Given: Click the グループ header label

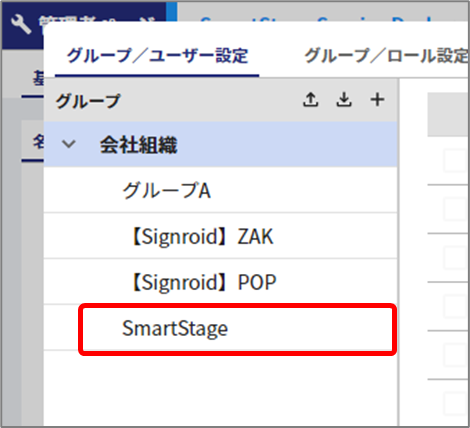Looking at the screenshot, I should (x=88, y=101).
